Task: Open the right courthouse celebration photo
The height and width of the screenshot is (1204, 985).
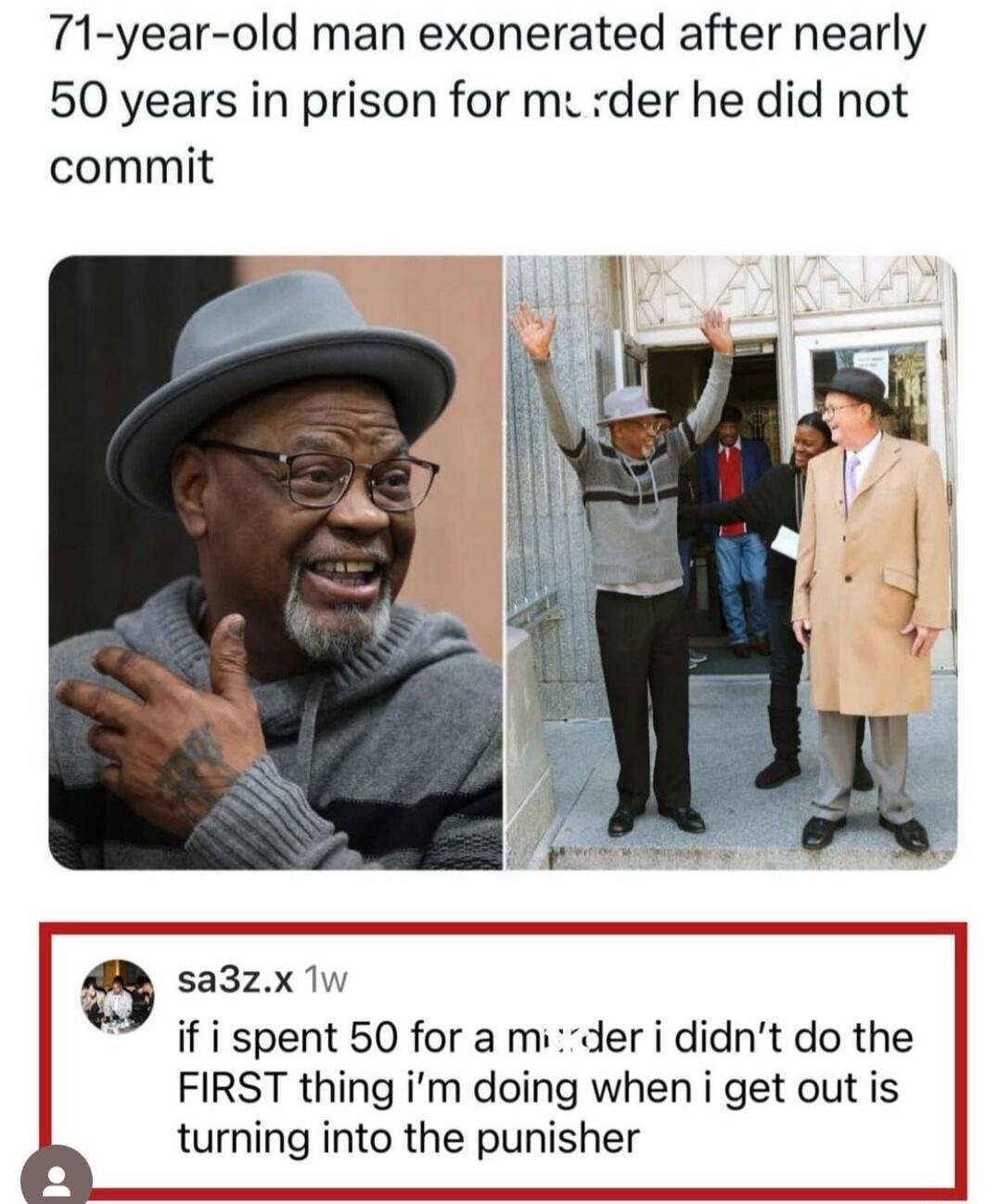Action: tap(731, 562)
